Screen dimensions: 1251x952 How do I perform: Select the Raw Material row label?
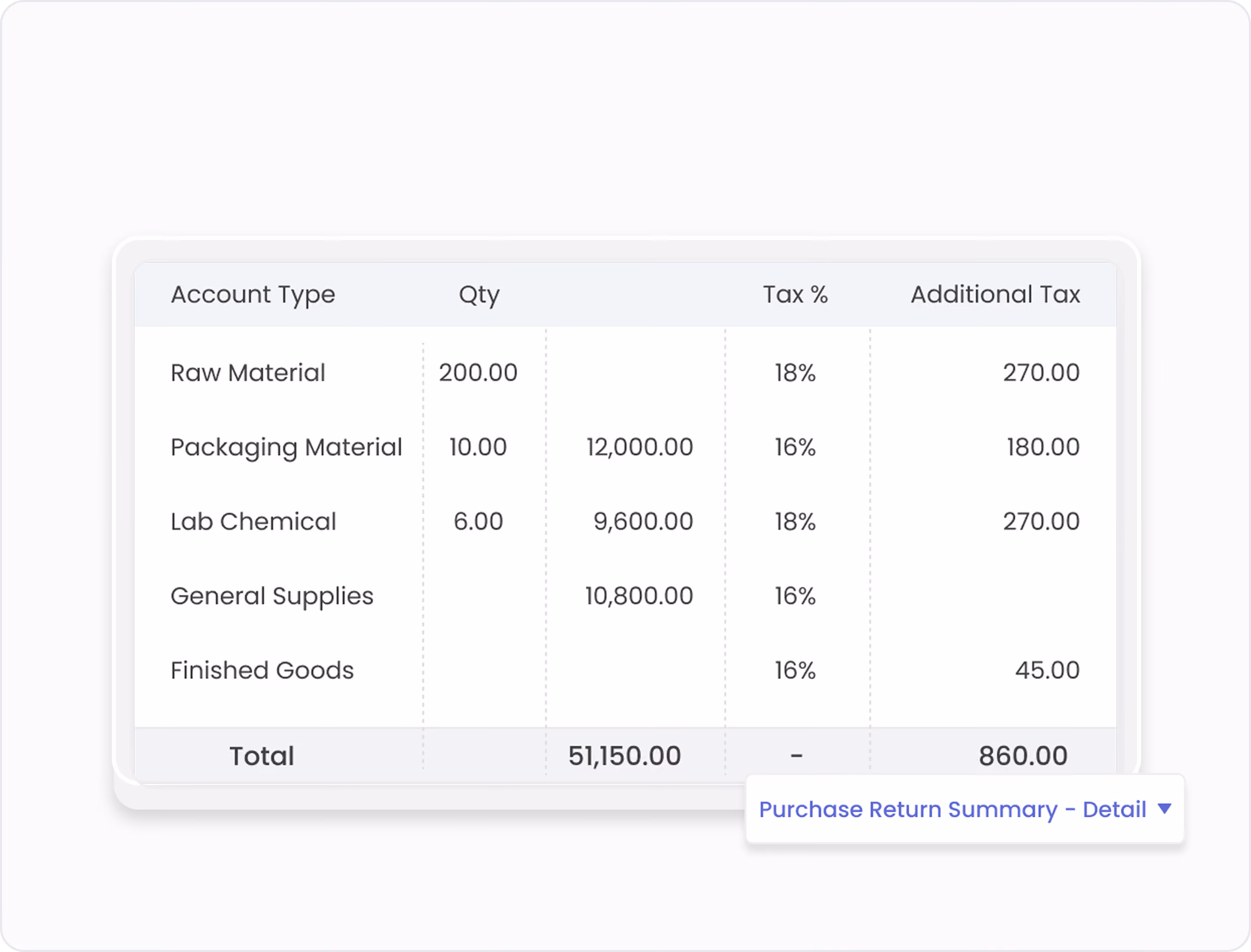248,373
